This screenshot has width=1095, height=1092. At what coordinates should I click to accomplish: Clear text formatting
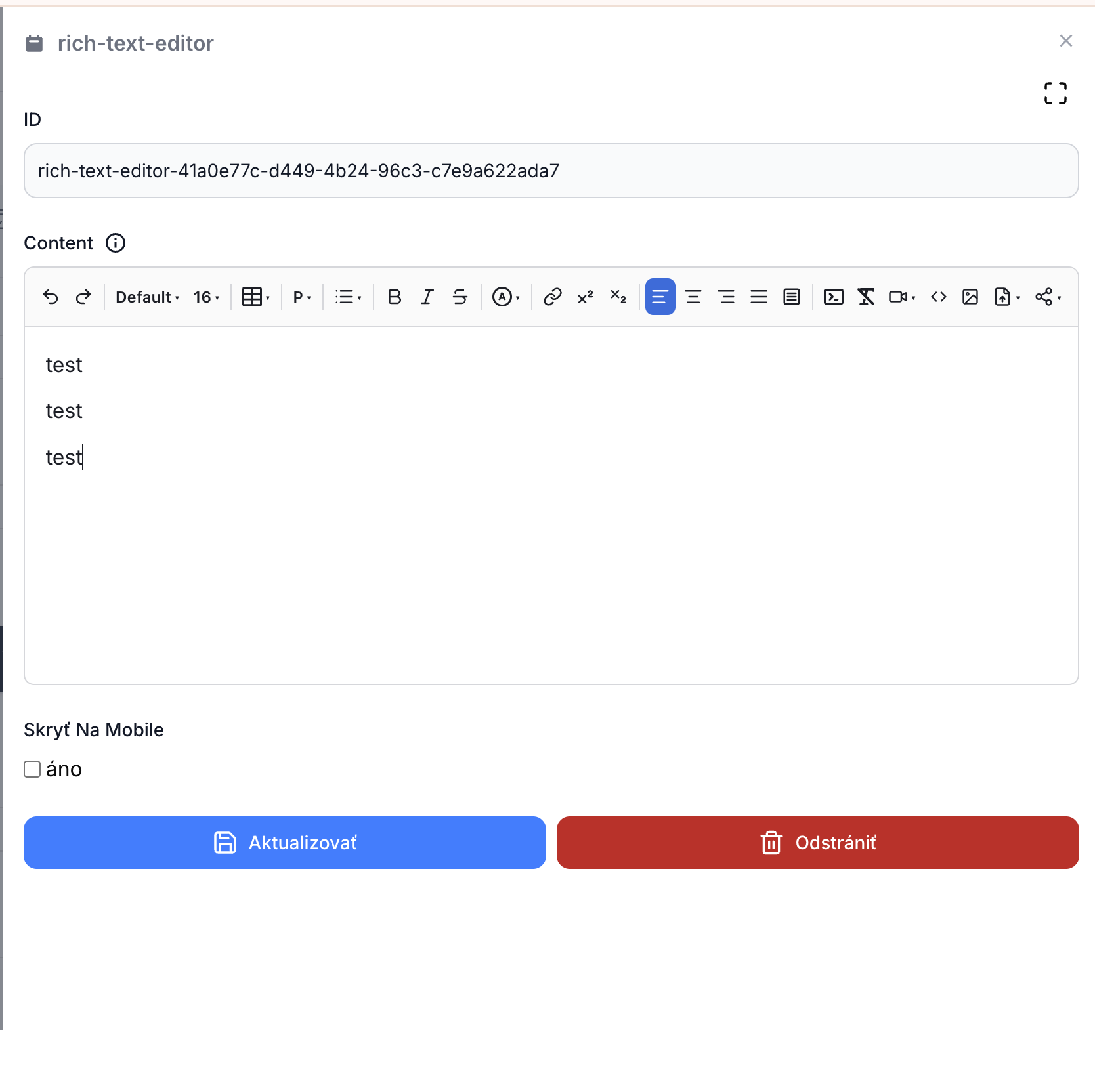point(867,297)
